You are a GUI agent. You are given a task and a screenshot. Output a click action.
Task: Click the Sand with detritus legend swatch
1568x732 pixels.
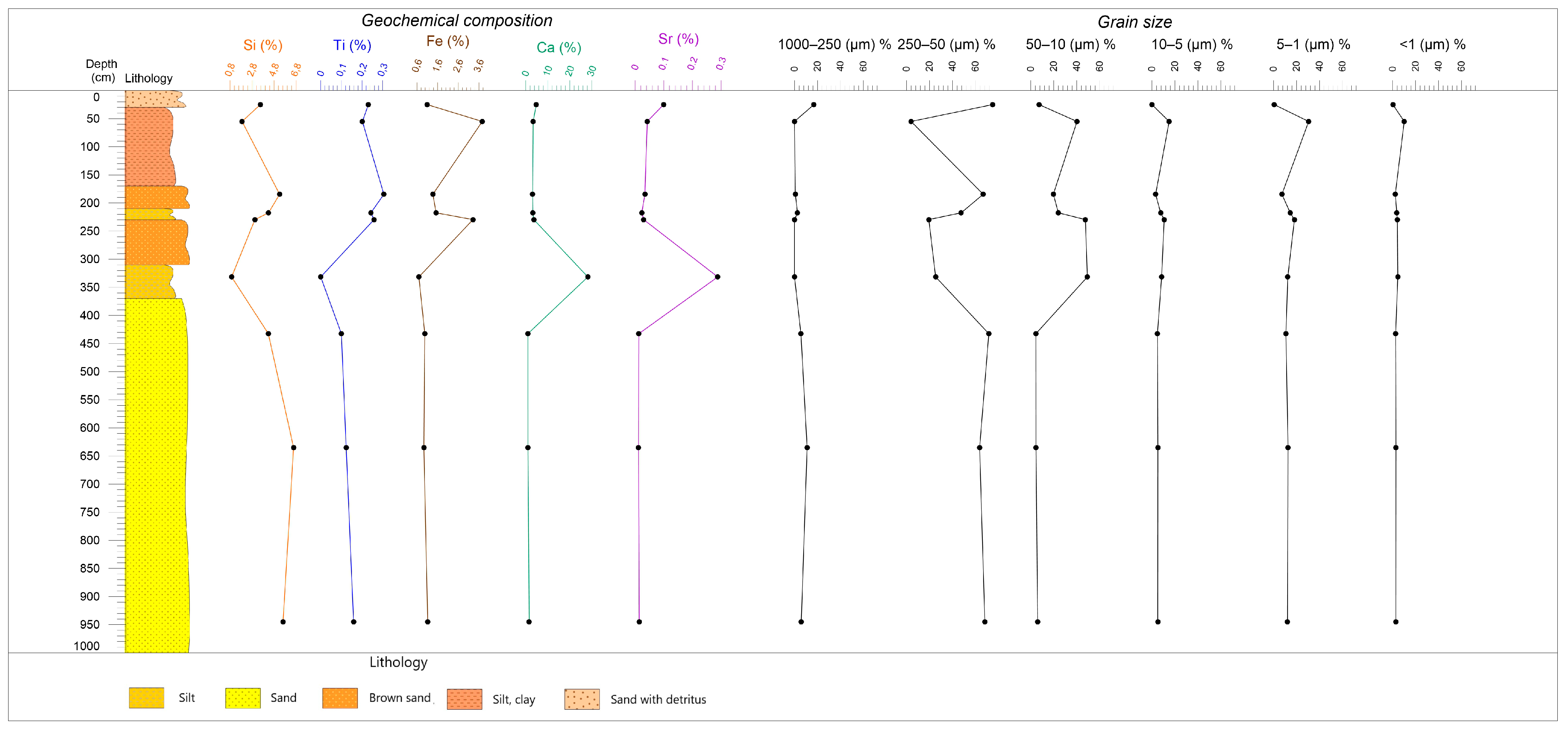(582, 699)
